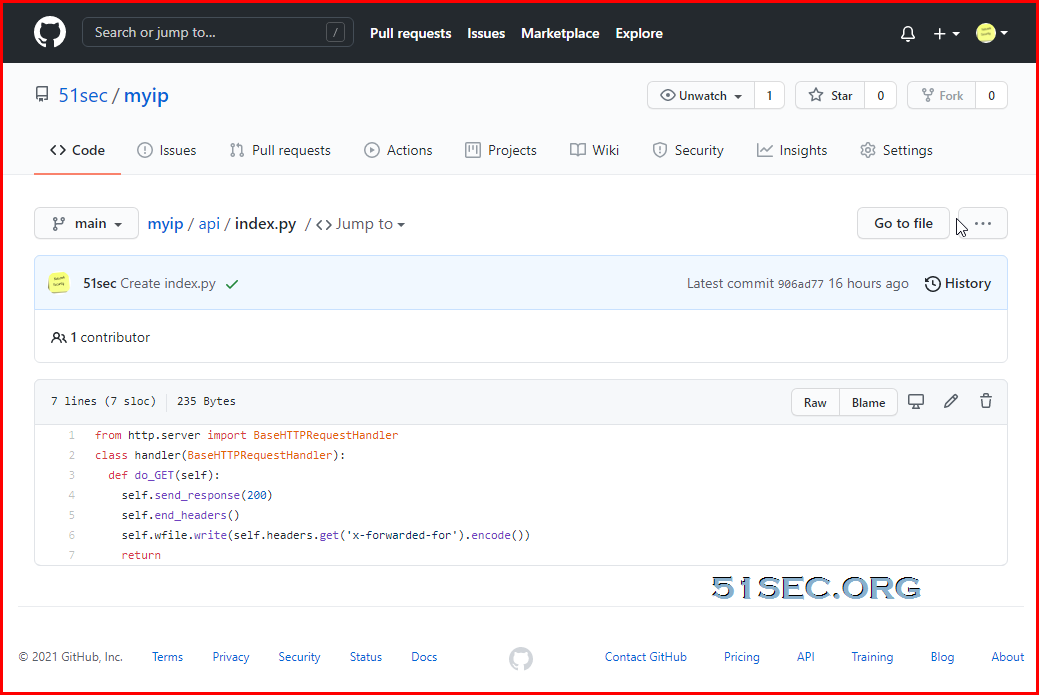Focus the Search or jump to field

coord(217,32)
